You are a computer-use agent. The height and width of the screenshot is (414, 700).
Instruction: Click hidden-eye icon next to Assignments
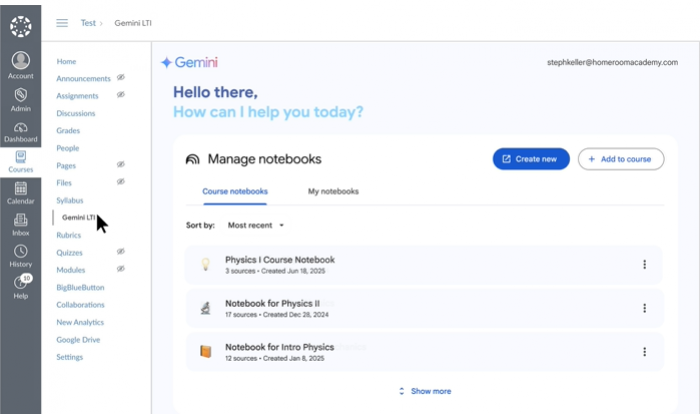coord(121,95)
